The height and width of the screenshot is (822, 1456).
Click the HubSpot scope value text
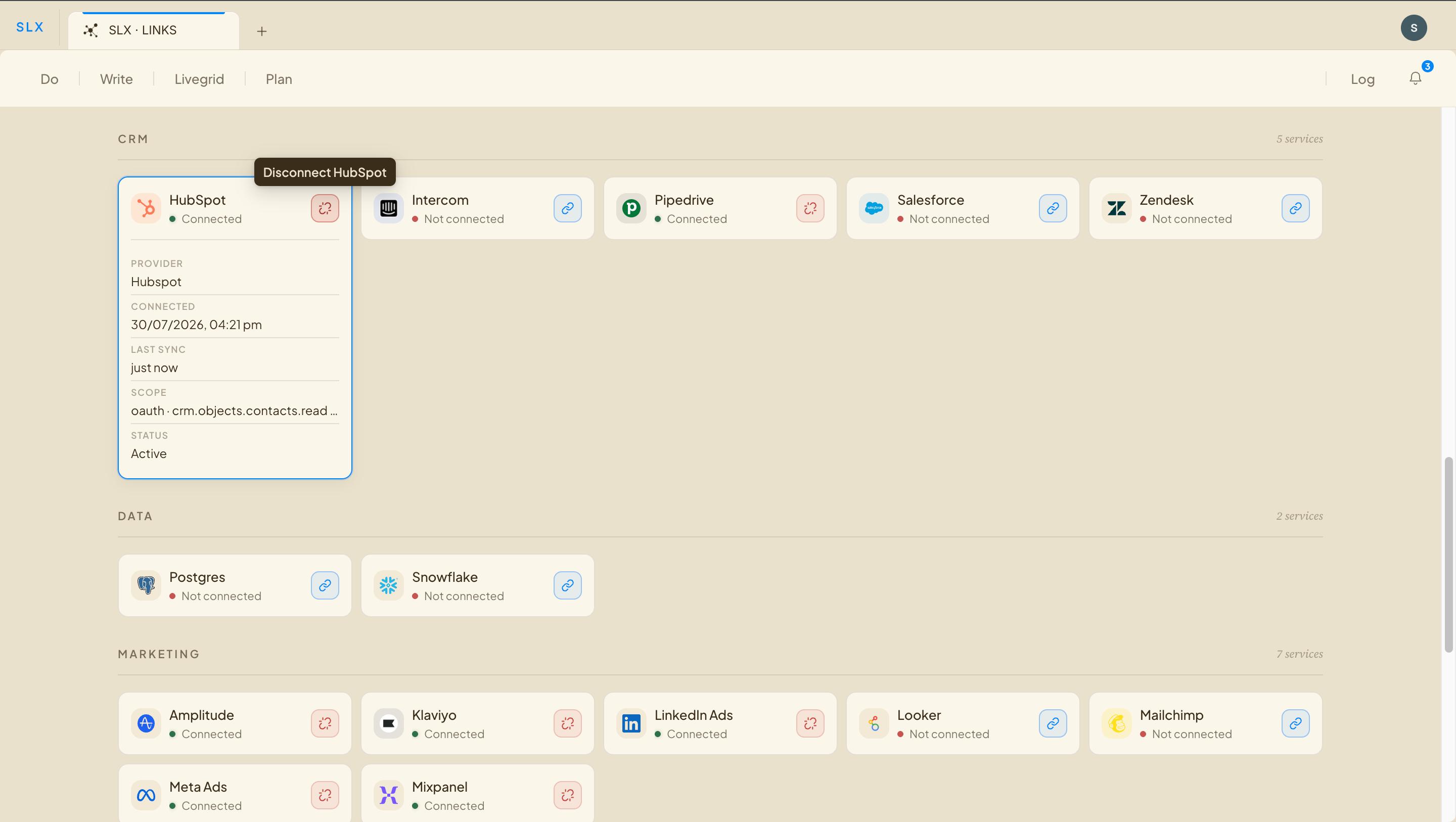(x=235, y=410)
